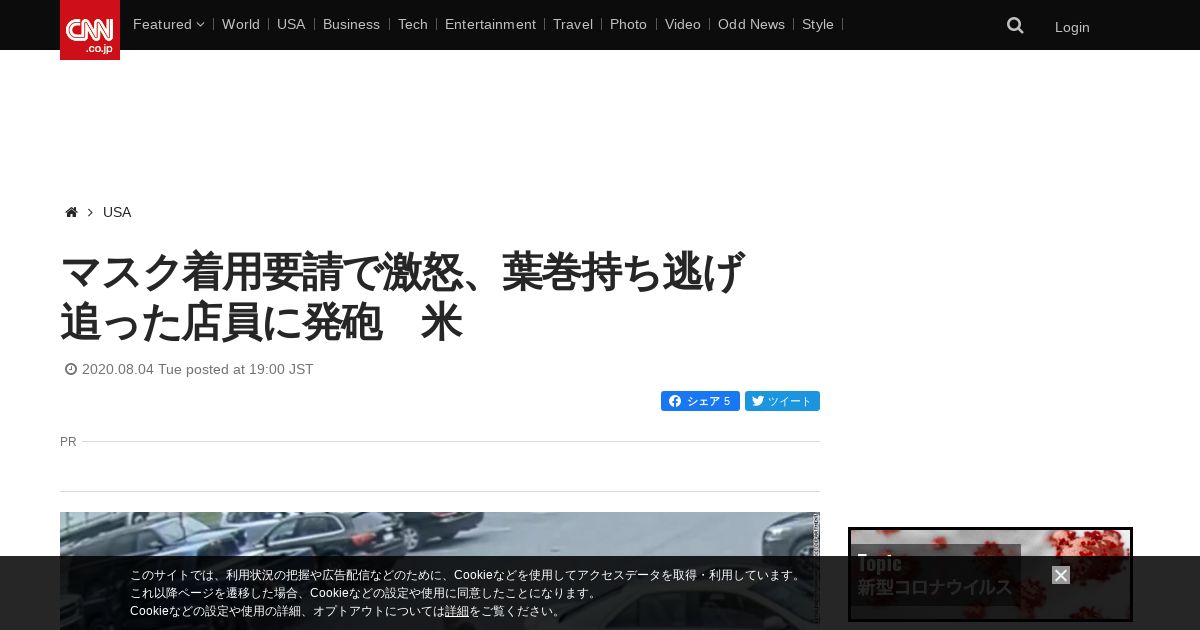Open the Video section
The image size is (1200, 630).
pyautogui.click(x=683, y=24)
